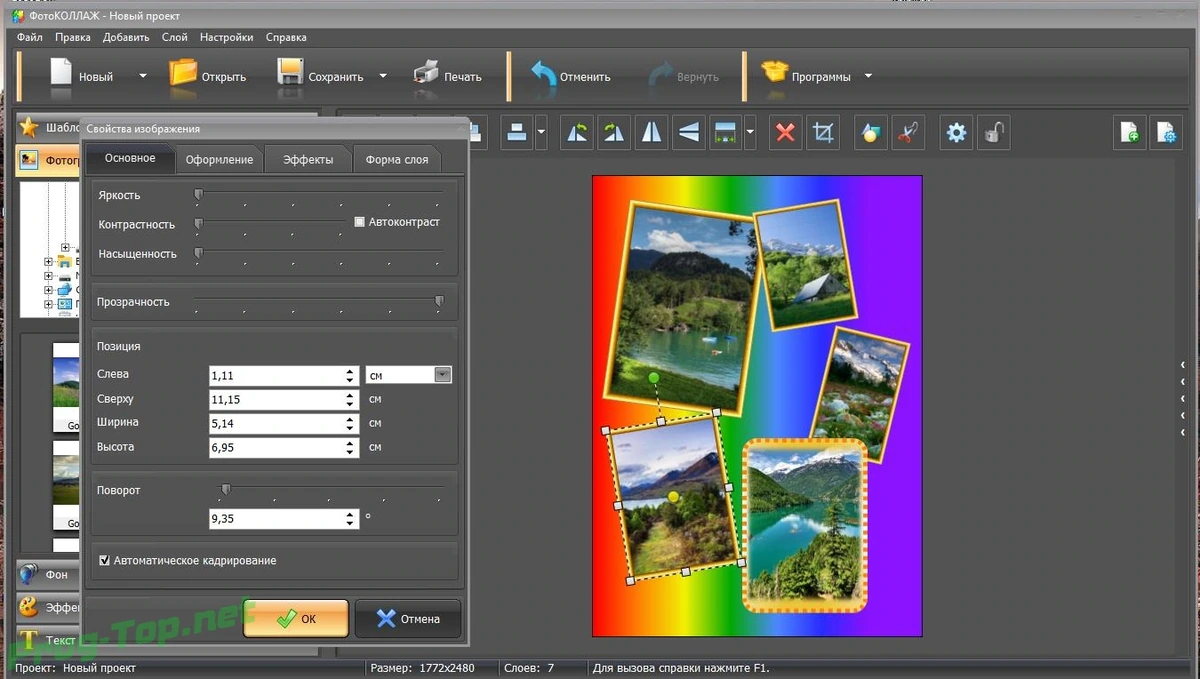Click the Сохранить floppy disk icon

click(290, 72)
